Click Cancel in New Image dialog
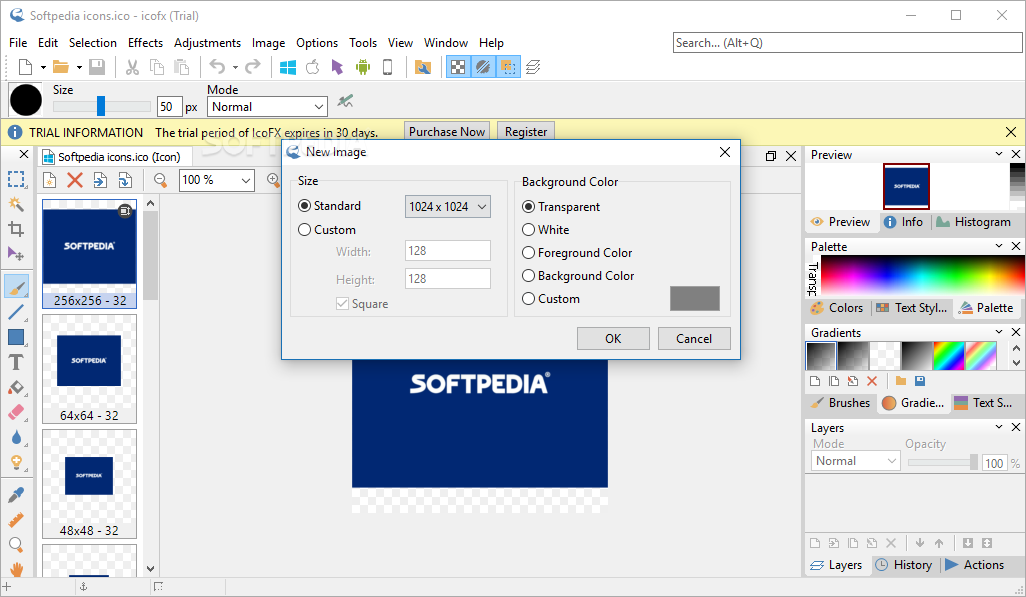The width and height of the screenshot is (1026, 597). tap(694, 338)
